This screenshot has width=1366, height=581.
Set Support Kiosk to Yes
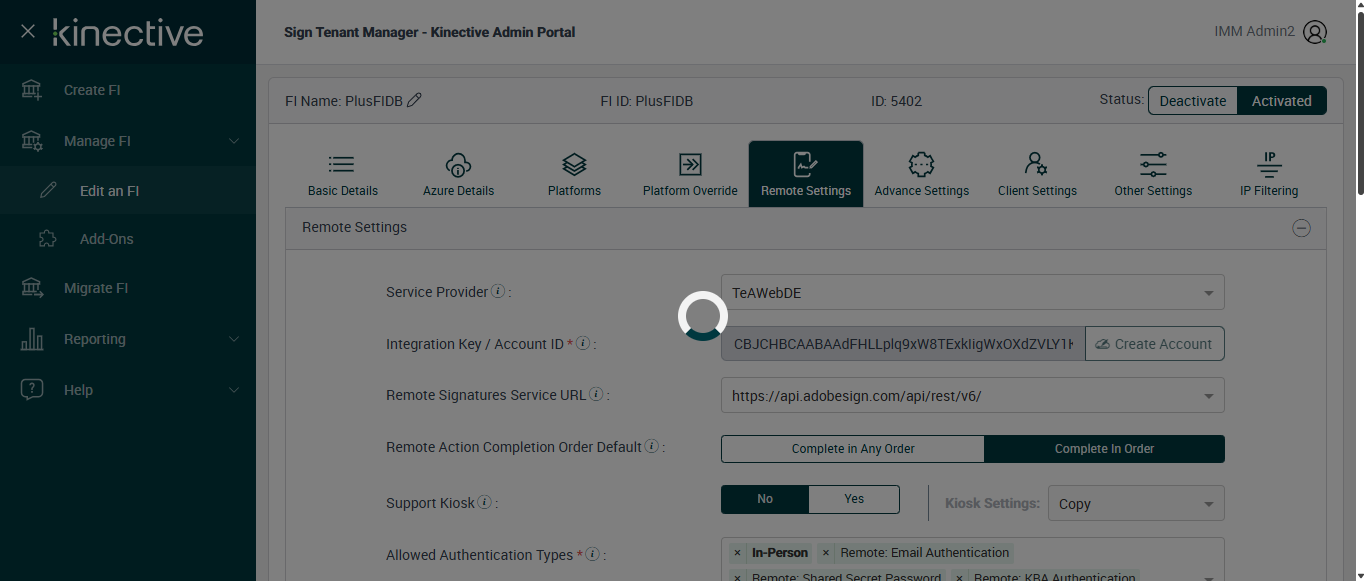coord(854,499)
